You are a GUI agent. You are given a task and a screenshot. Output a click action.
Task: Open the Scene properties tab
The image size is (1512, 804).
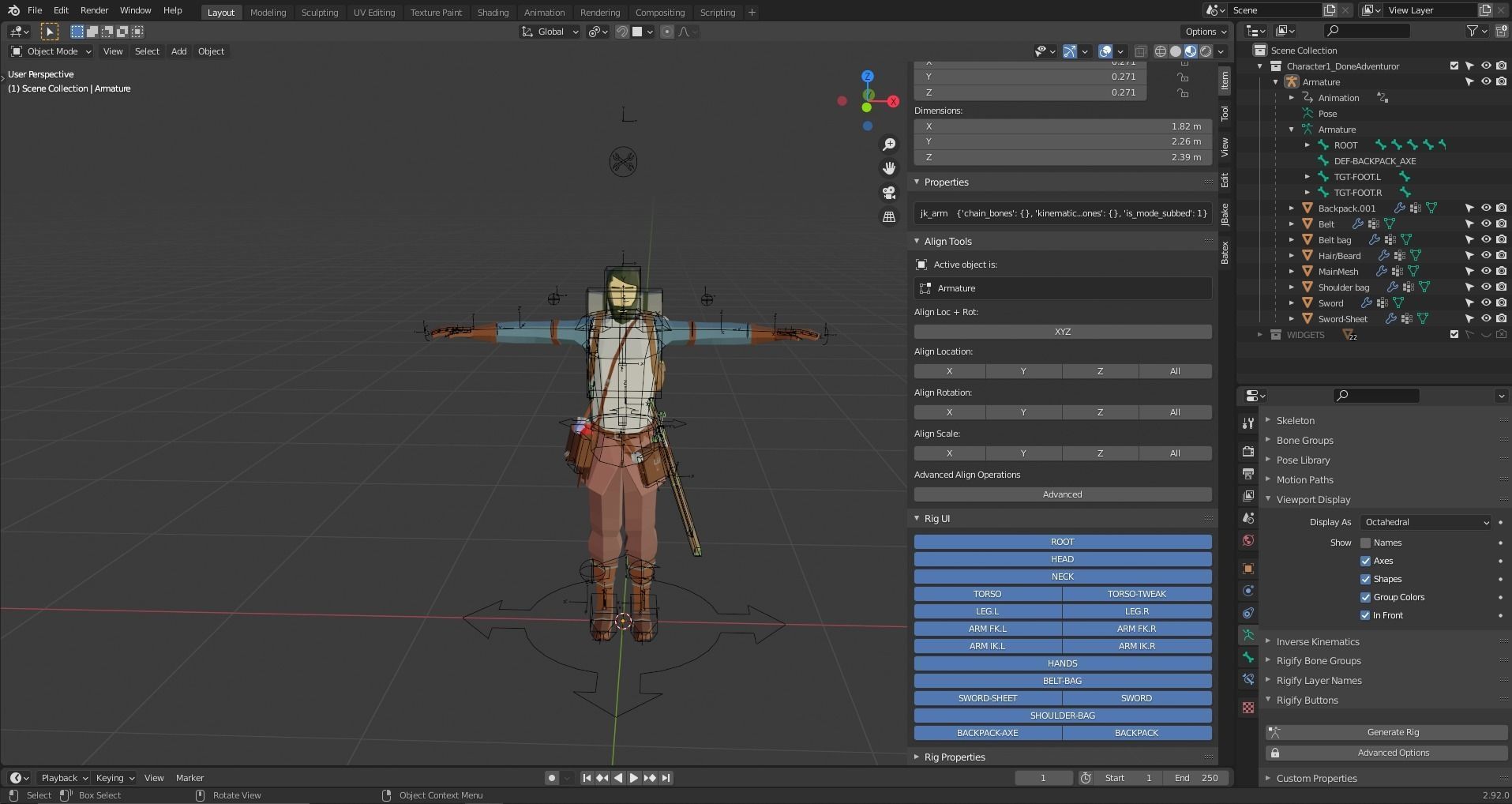(1247, 518)
